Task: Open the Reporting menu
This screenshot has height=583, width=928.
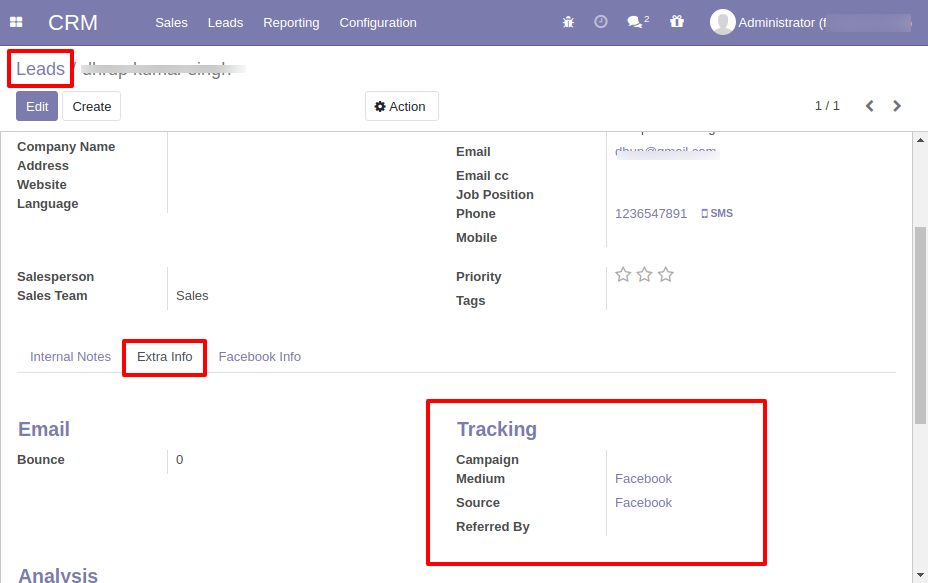Action: point(291,22)
